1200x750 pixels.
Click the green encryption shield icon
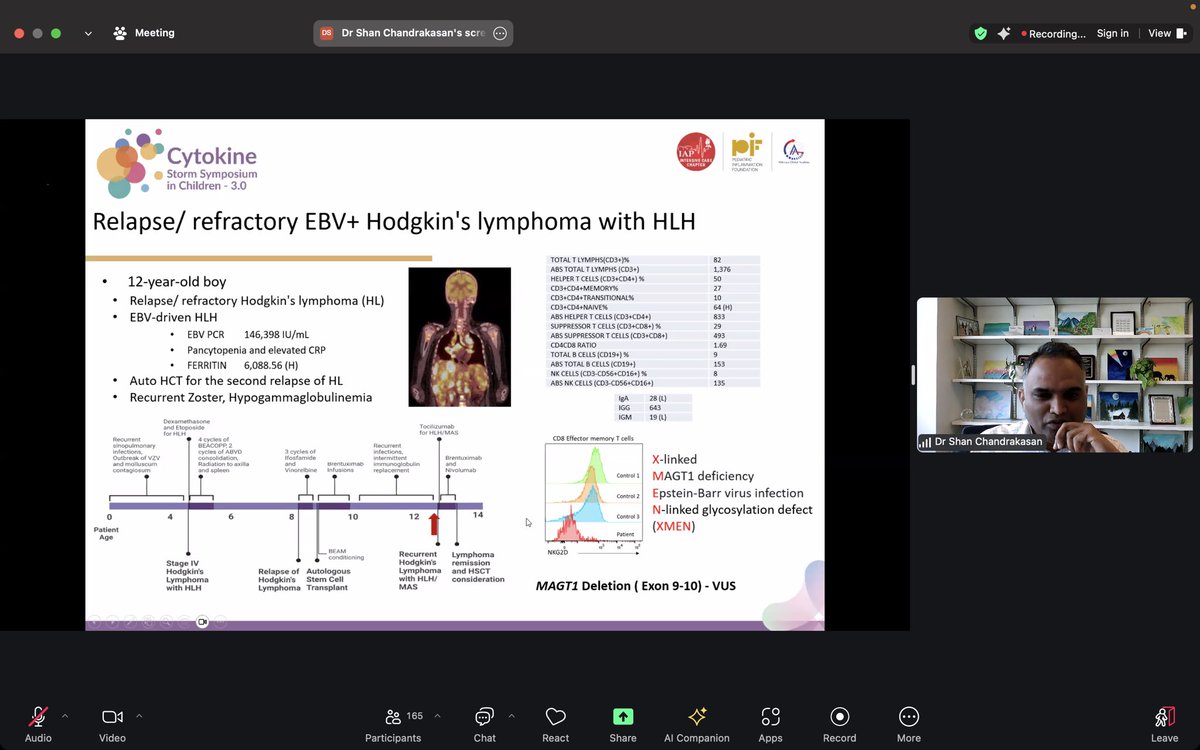pyautogui.click(x=980, y=33)
